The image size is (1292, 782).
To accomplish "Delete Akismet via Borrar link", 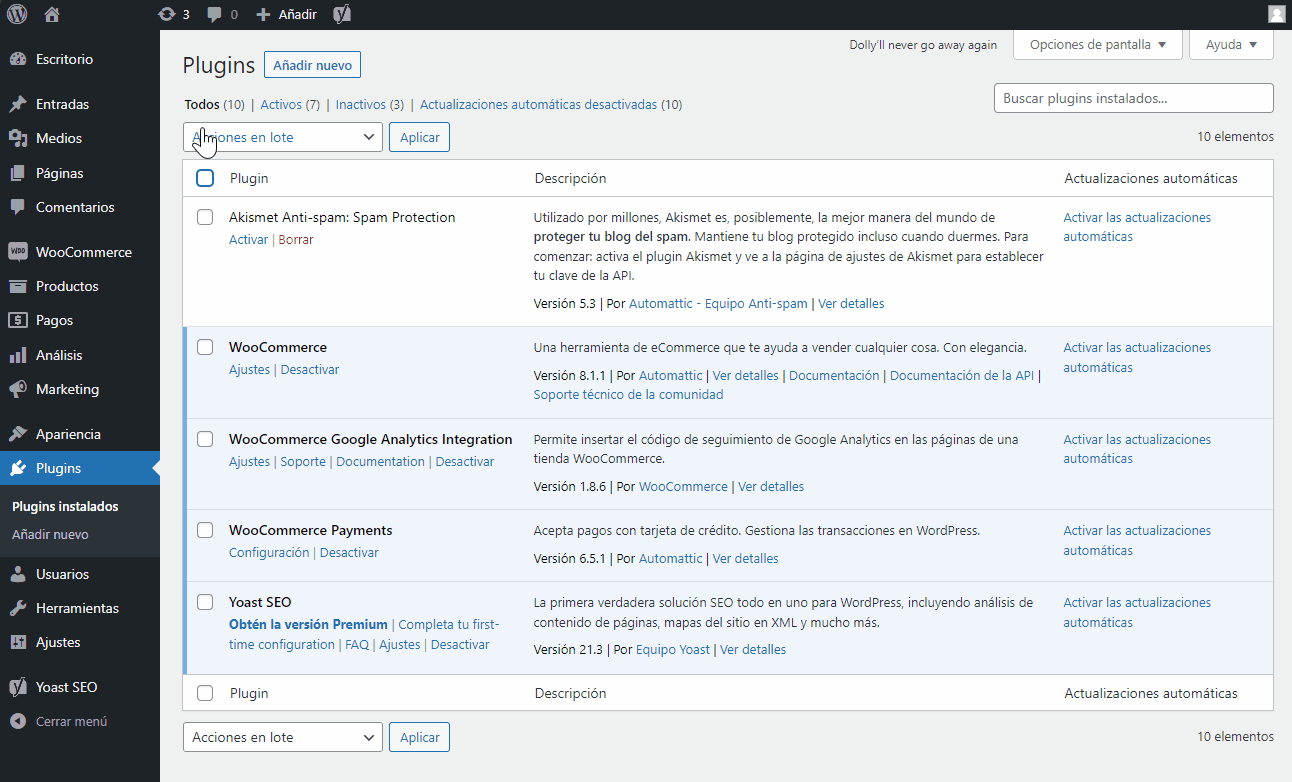I will click(296, 239).
